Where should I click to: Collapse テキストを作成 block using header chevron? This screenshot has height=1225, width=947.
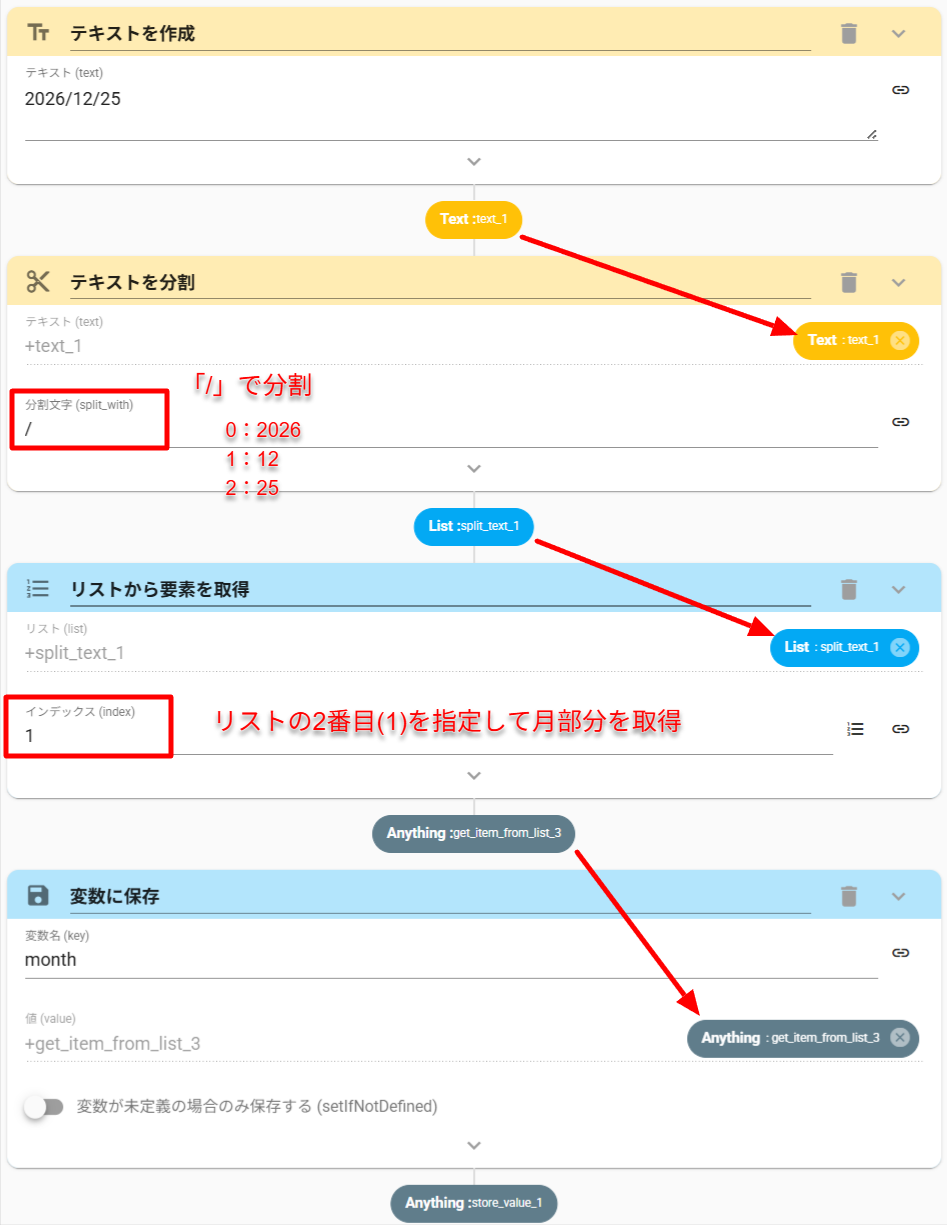pyautogui.click(x=898, y=34)
